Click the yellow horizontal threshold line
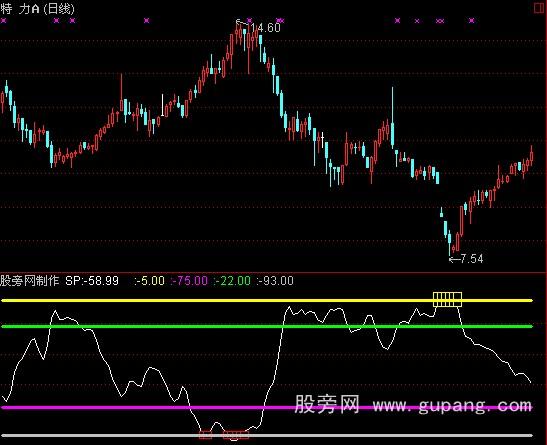The width and height of the screenshot is (547, 445). click(267, 300)
